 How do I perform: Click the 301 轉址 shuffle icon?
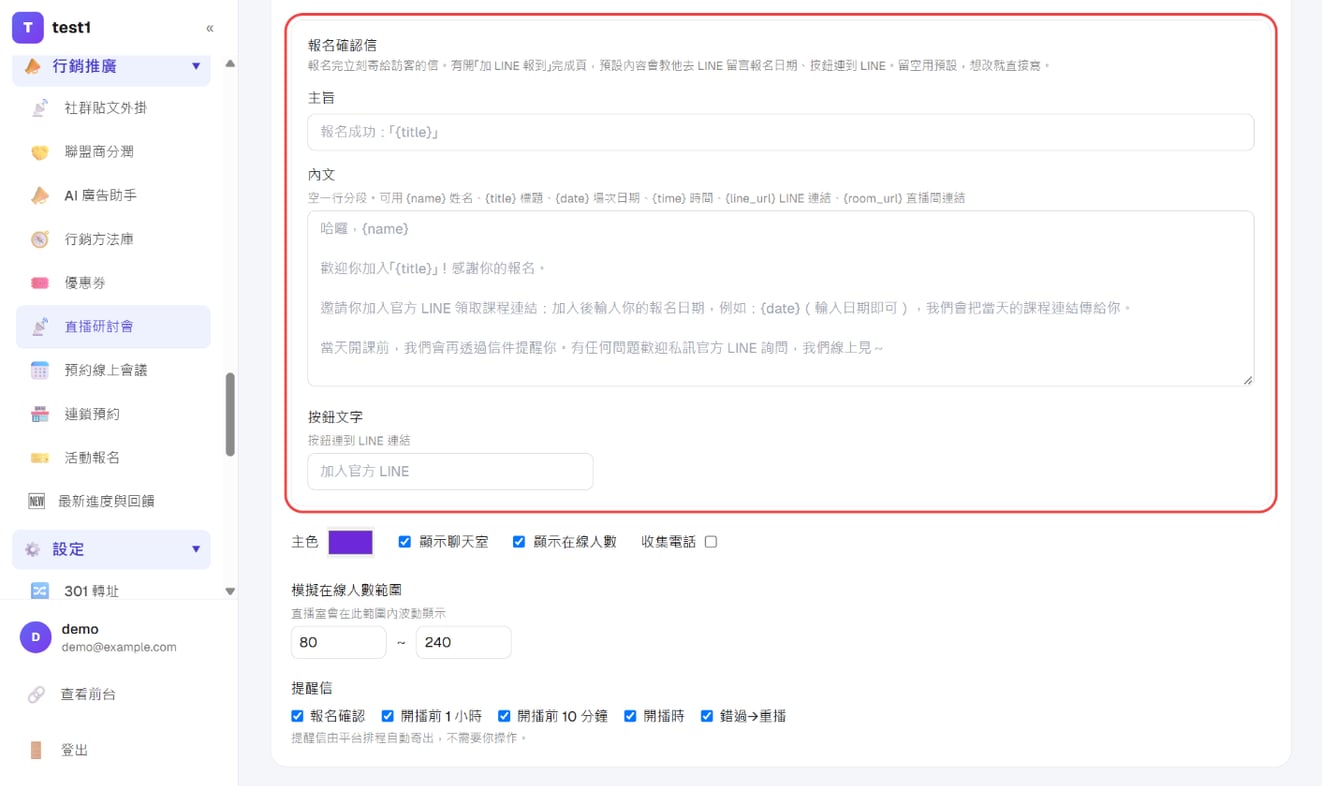pos(40,591)
